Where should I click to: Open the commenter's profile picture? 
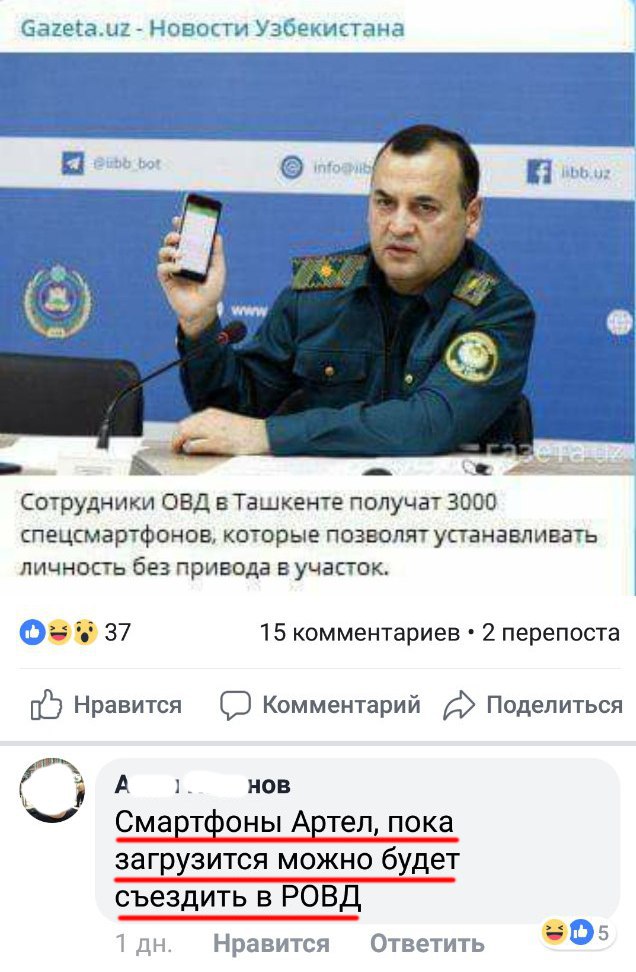click(x=52, y=789)
